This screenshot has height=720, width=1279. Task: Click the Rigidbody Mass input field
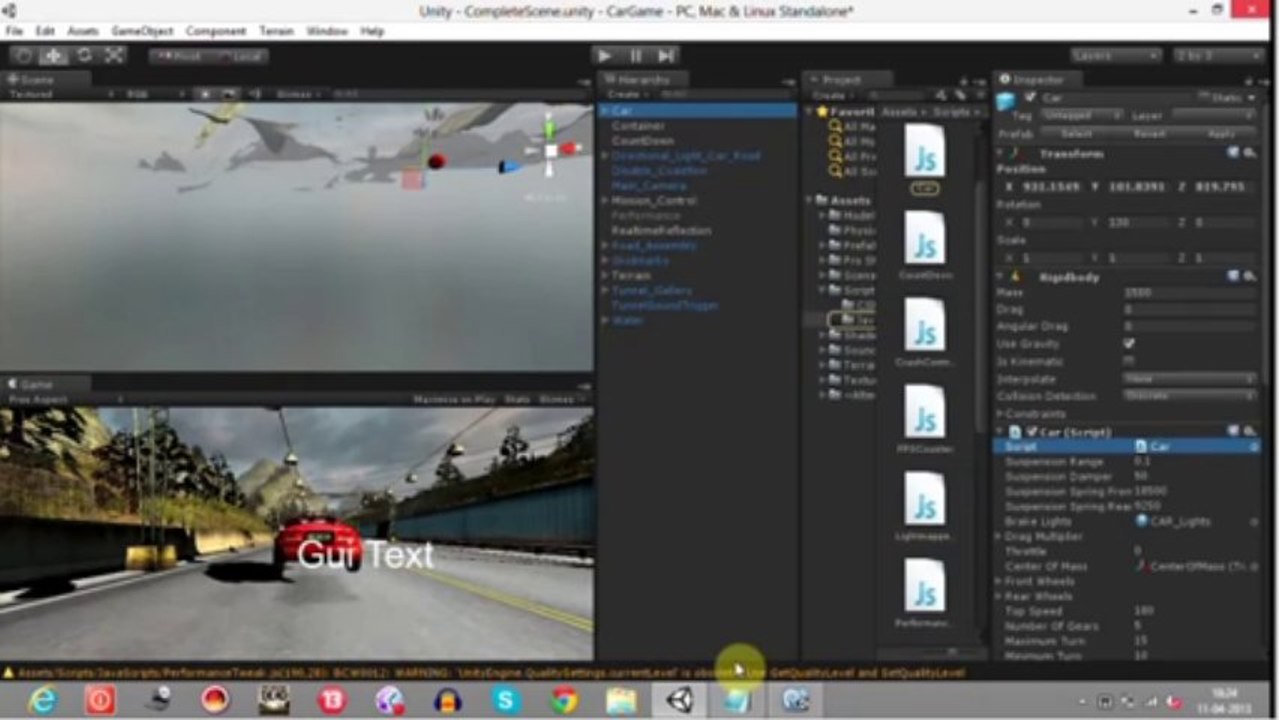click(1189, 293)
